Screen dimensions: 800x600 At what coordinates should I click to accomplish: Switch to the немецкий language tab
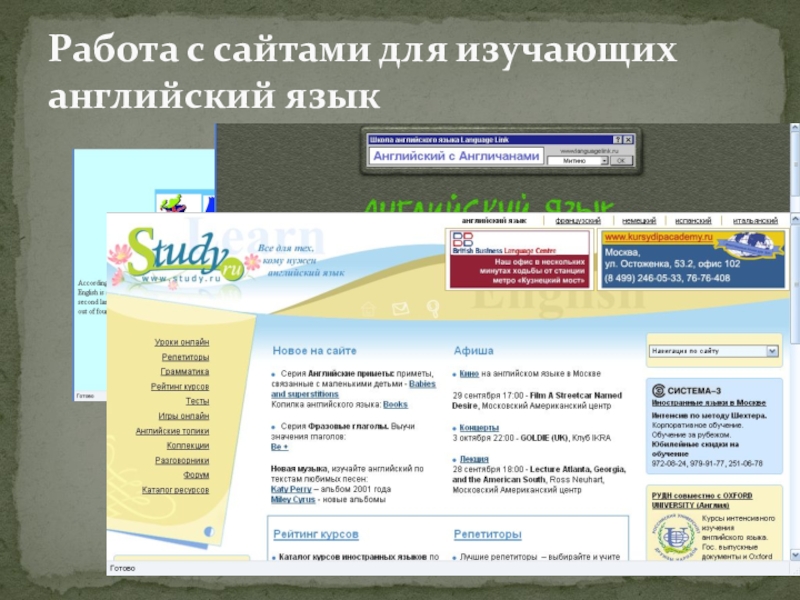pyautogui.click(x=638, y=220)
